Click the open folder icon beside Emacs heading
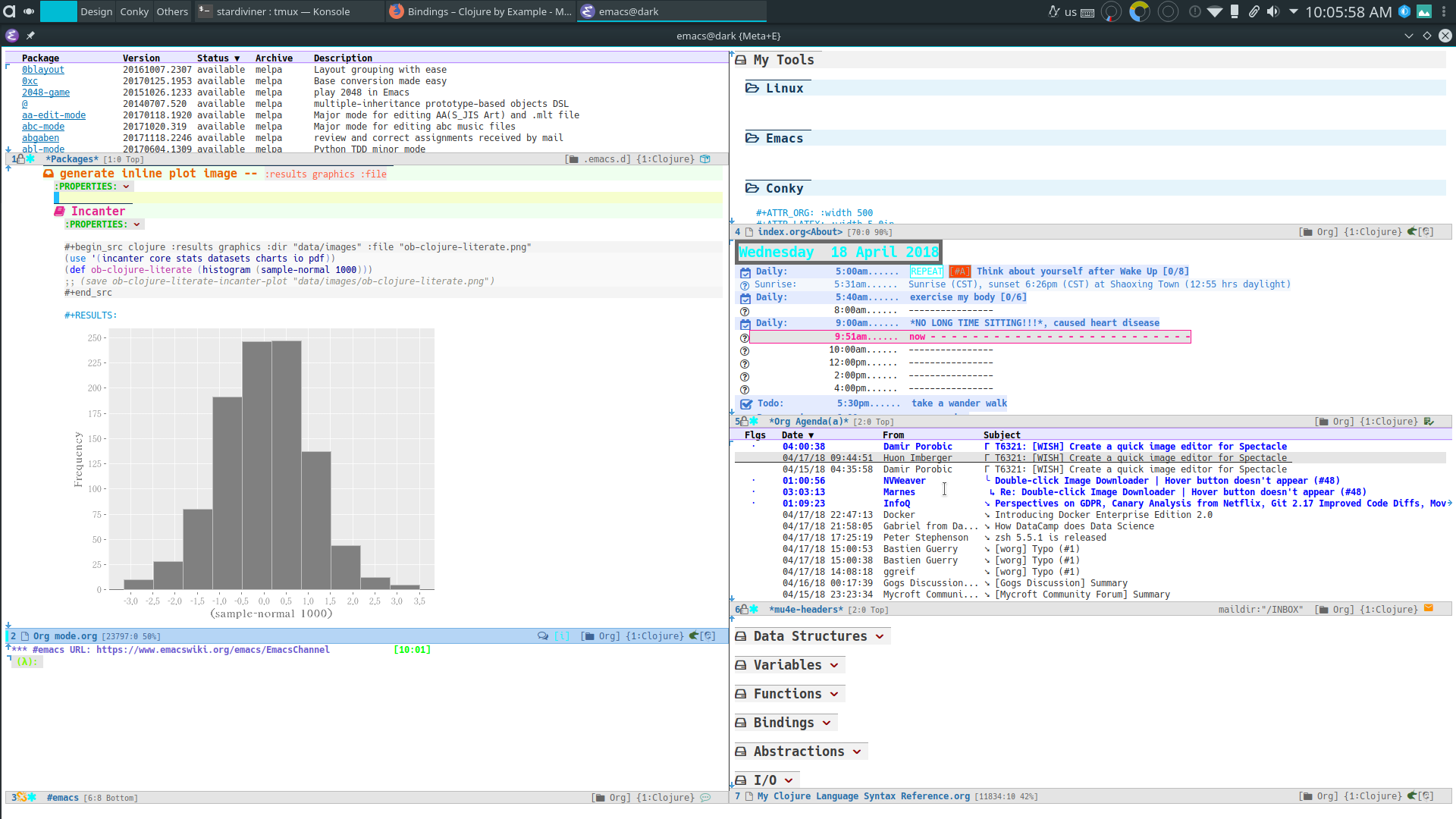Screen dimensions: 1456x819 click(x=752, y=138)
